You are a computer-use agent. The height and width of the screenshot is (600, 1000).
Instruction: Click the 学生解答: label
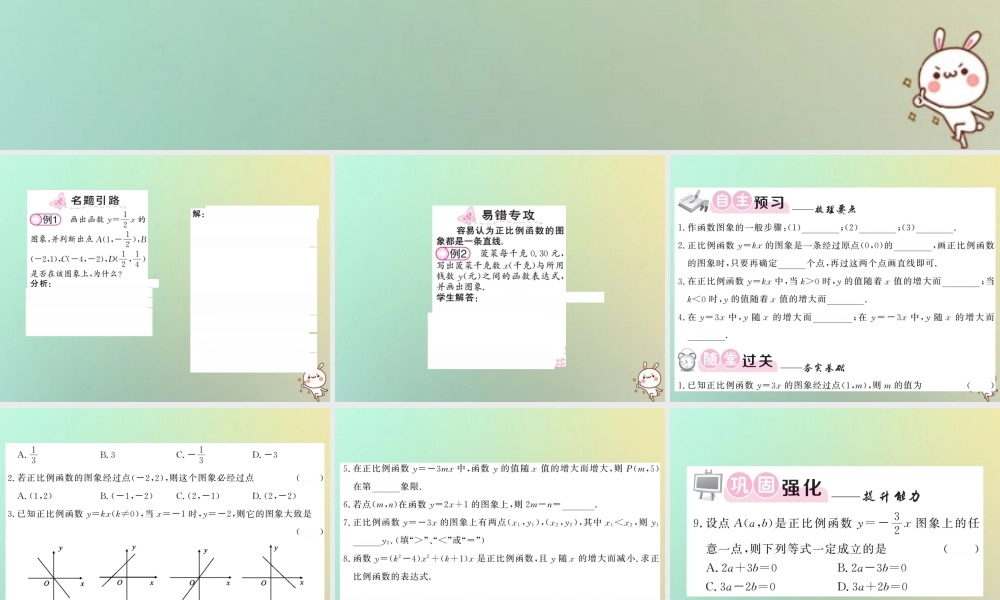click(457, 298)
